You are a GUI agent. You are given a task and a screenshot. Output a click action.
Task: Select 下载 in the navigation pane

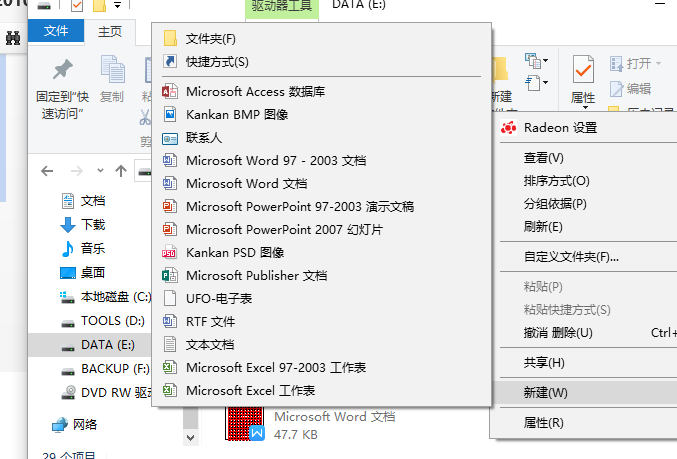pos(85,225)
